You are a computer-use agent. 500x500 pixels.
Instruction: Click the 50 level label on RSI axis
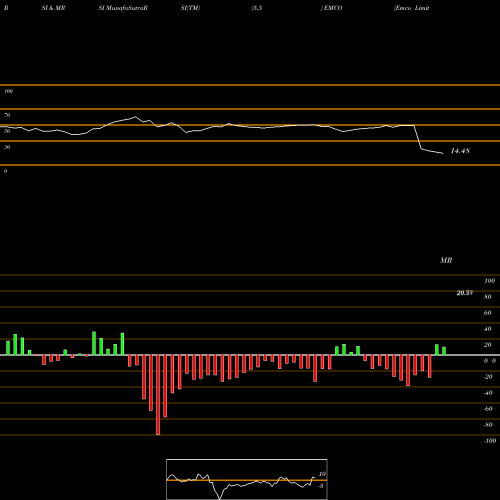coord(7,131)
